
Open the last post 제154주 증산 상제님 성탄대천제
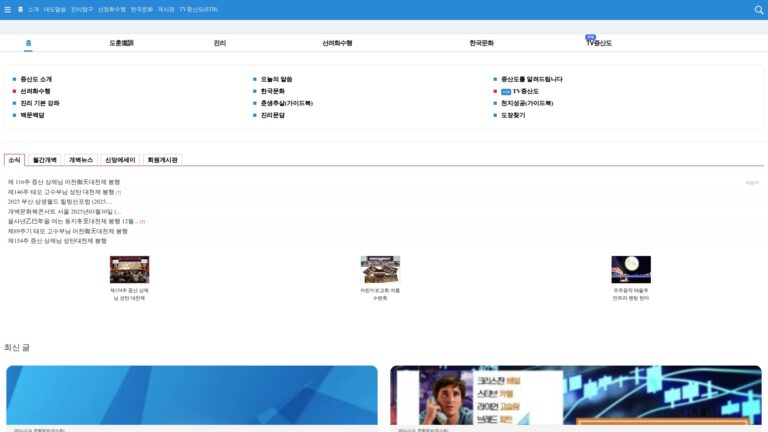tap(57, 241)
